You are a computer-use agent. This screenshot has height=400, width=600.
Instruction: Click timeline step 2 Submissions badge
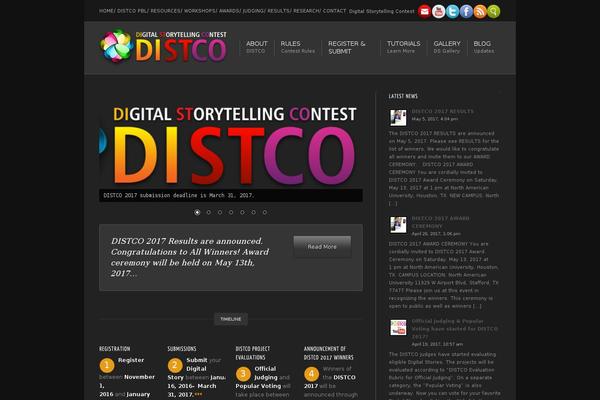175,365
